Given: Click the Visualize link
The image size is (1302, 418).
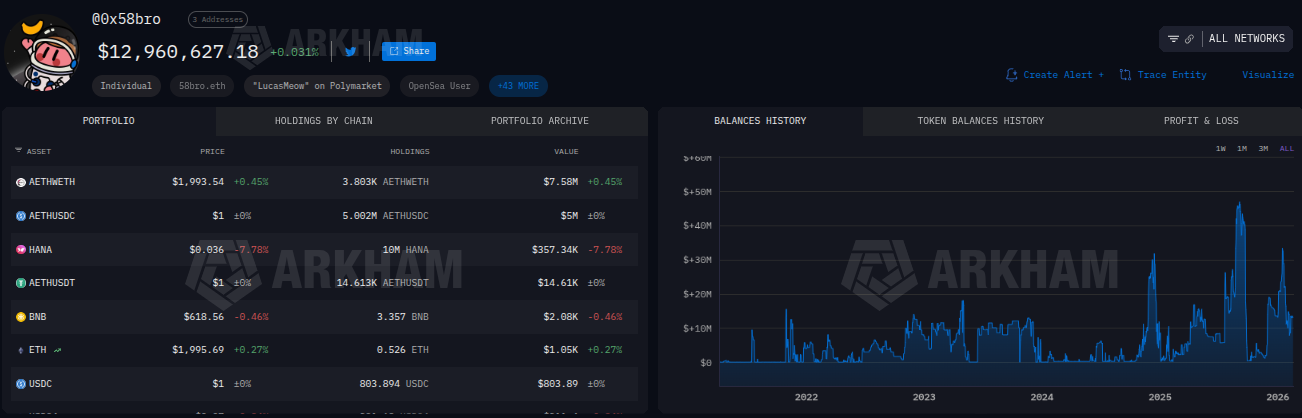Looking at the screenshot, I should coord(1267,75).
